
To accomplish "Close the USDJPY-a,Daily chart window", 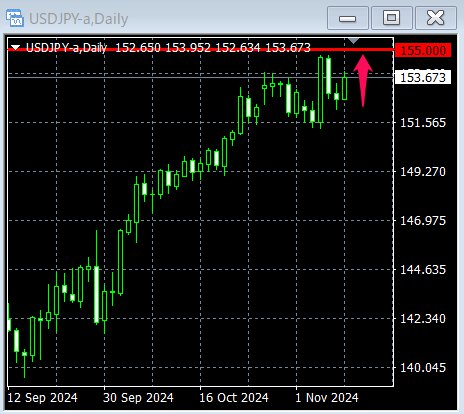I will coord(435,18).
